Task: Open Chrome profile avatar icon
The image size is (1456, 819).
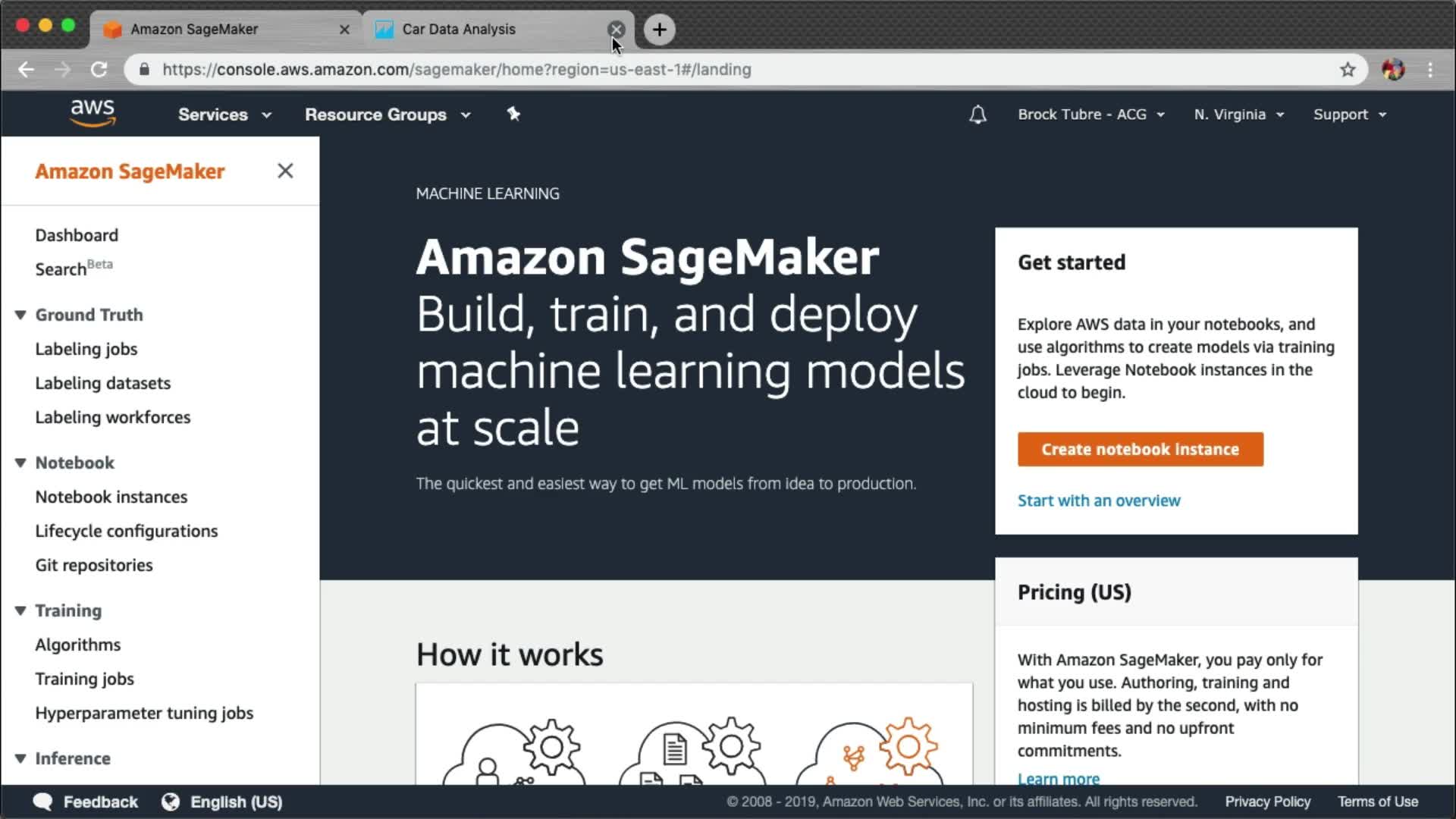Action: tap(1393, 70)
